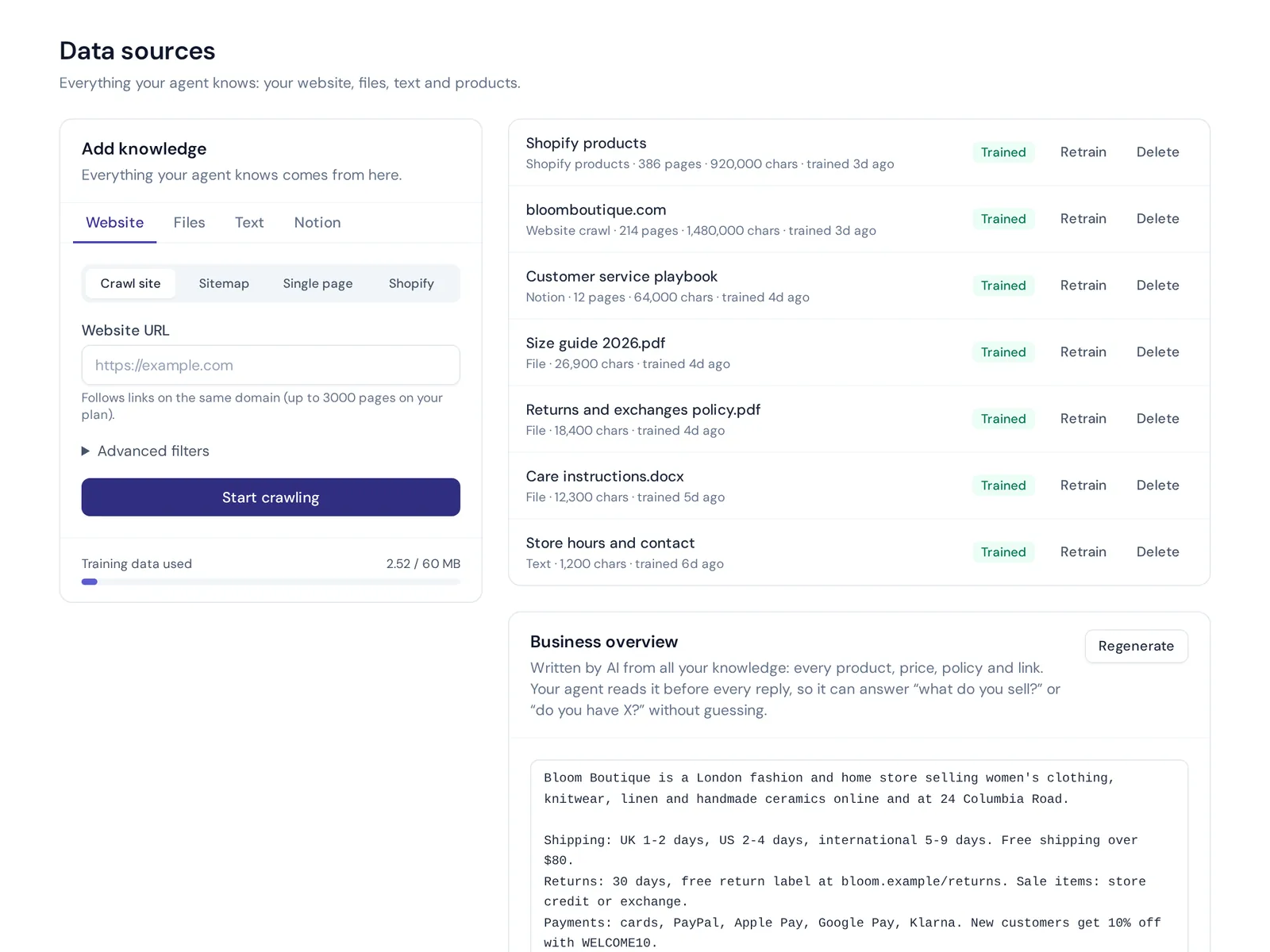Retrain the Customer service playbook
The height and width of the screenshot is (952, 1270).
pyautogui.click(x=1083, y=286)
